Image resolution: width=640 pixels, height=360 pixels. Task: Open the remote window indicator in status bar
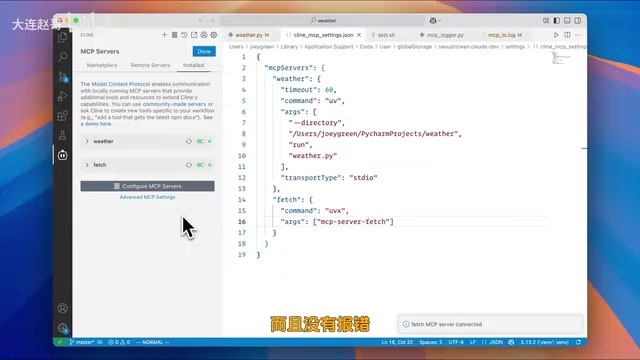pos(60,342)
